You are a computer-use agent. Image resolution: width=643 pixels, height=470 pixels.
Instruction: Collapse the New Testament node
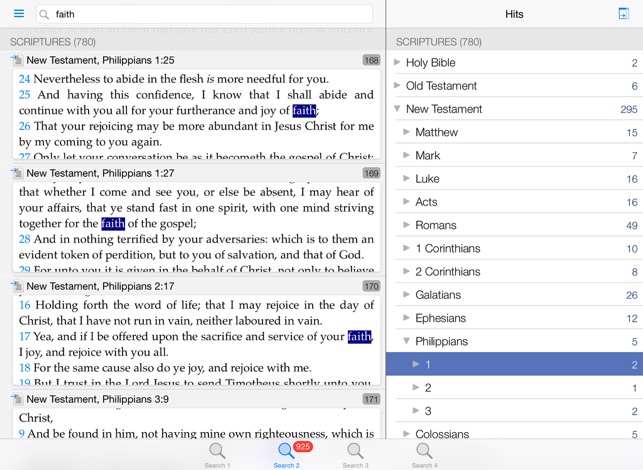point(397,109)
